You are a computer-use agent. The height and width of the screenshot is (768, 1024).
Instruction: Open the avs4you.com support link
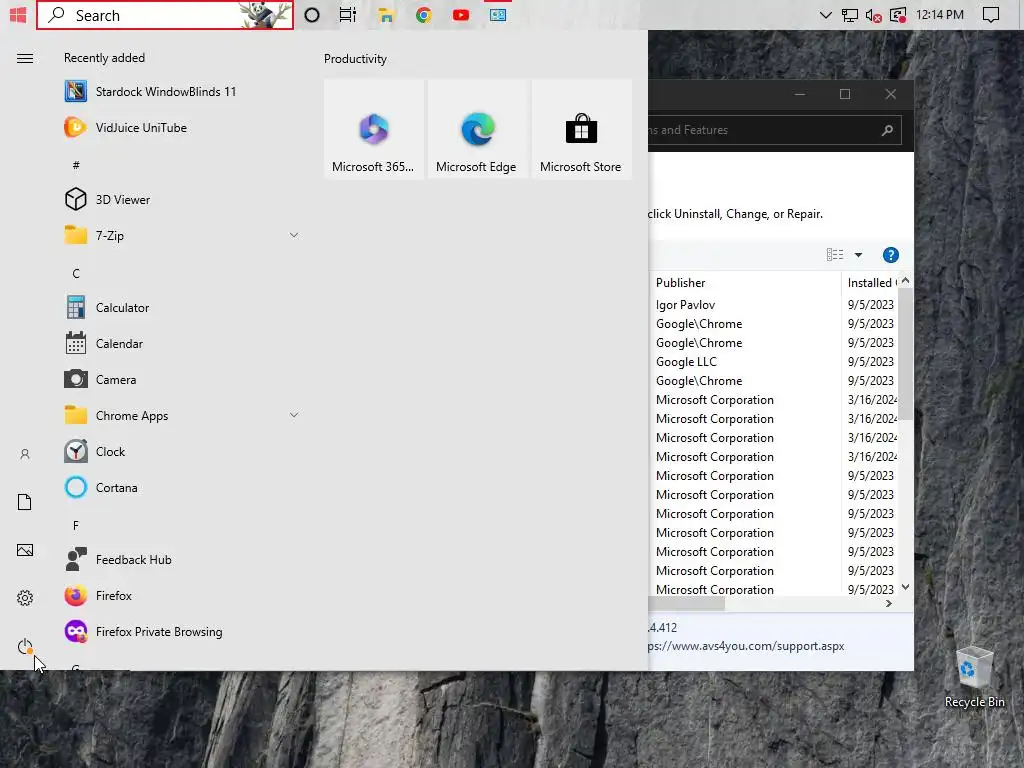pos(746,646)
